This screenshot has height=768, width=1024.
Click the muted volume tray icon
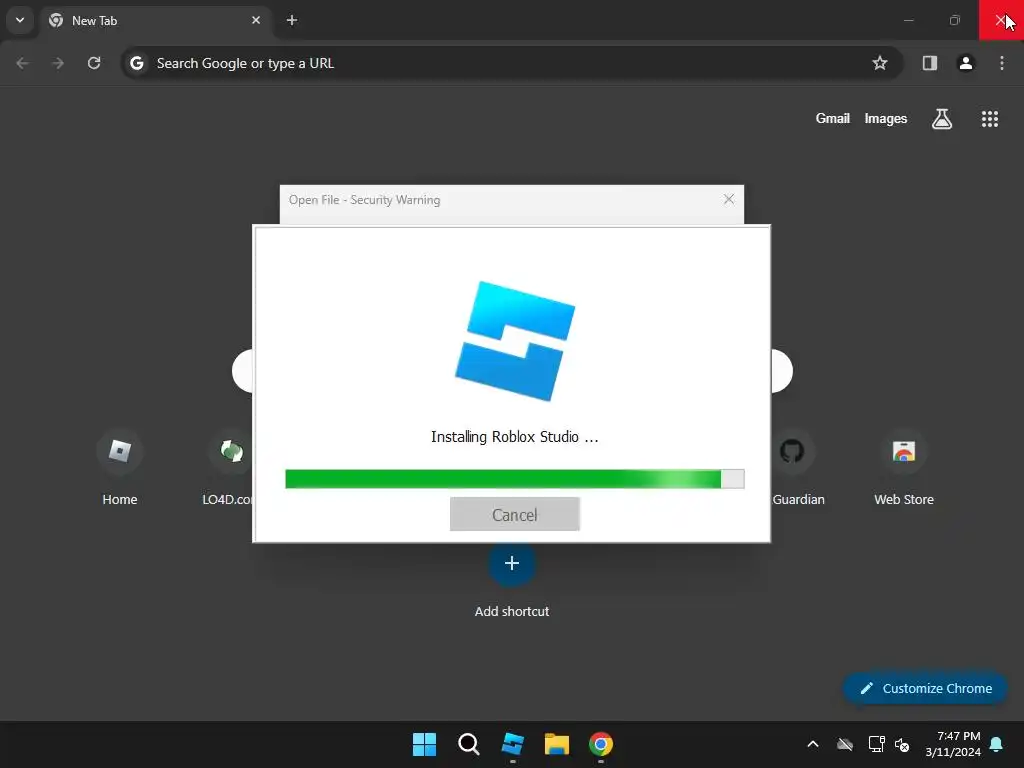(902, 744)
